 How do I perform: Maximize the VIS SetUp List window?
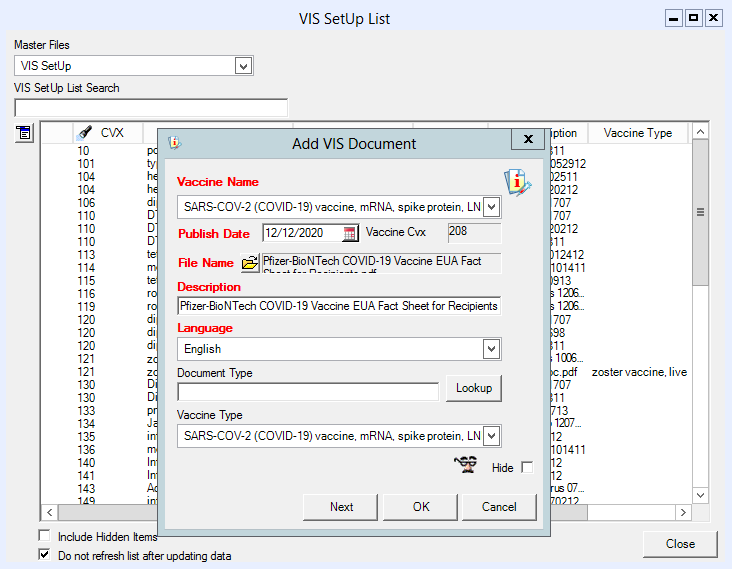[694, 18]
